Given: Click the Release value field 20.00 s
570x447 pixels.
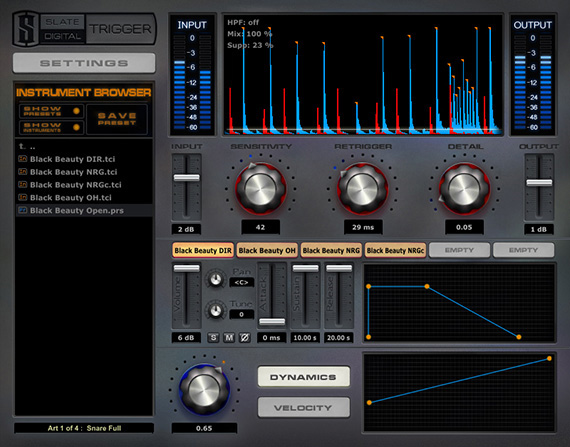Looking at the screenshot, I should point(338,338).
